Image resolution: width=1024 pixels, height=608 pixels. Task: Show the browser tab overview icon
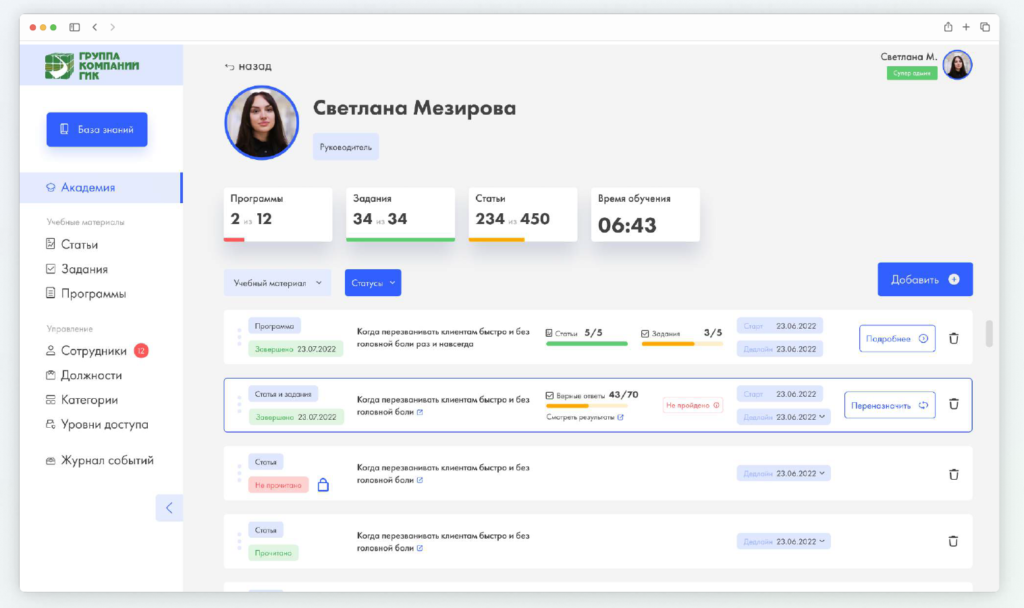pos(985,27)
